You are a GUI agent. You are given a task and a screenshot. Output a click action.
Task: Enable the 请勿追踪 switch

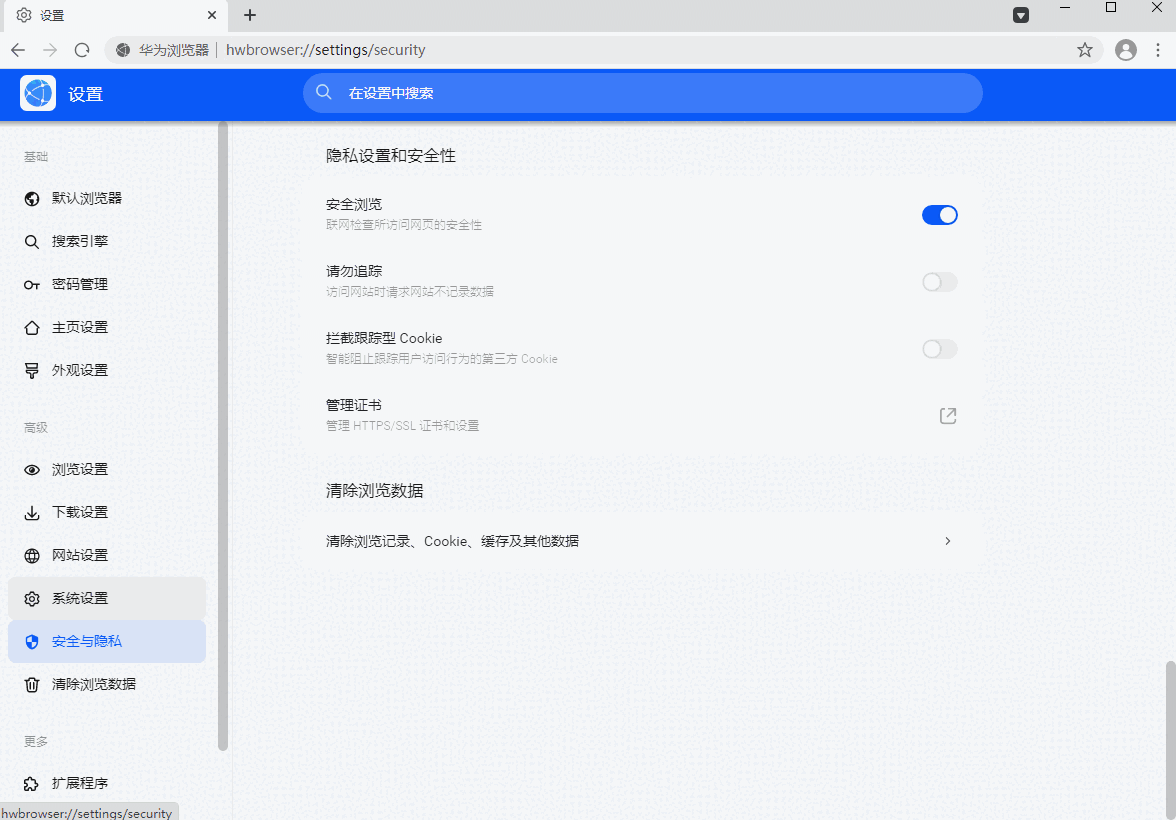939,282
